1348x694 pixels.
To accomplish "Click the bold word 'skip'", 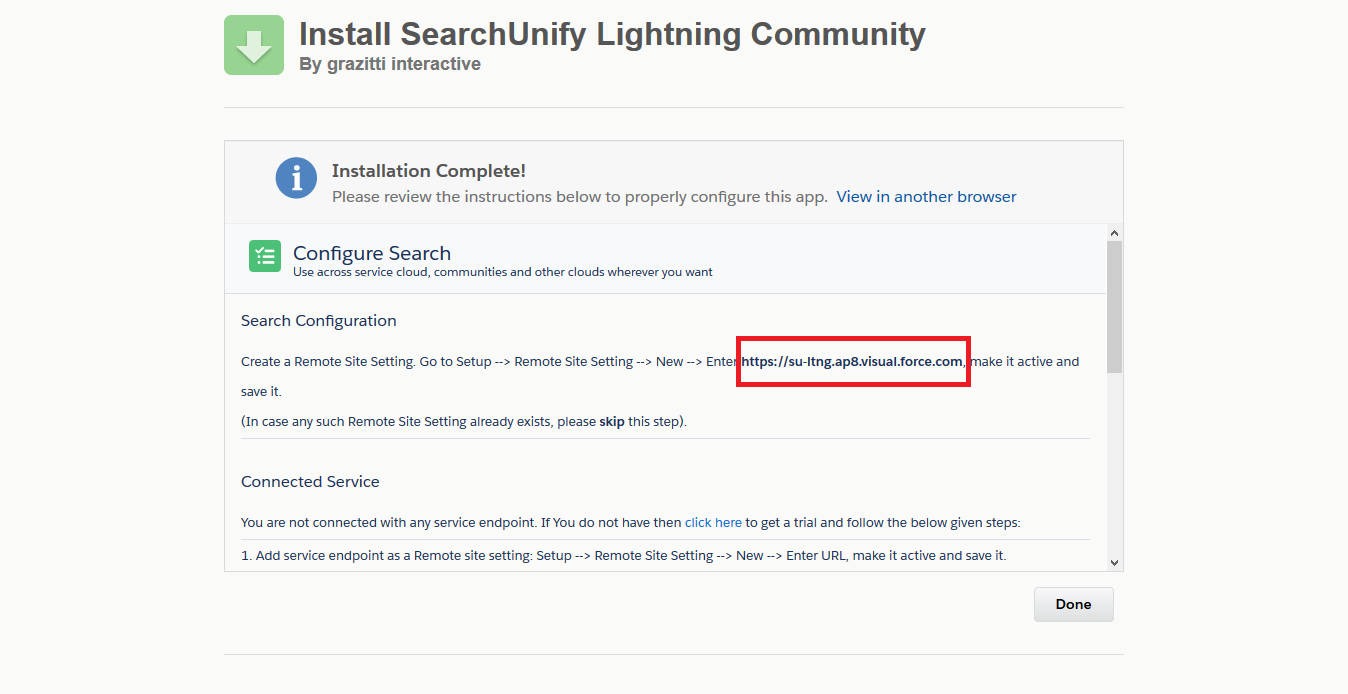I will click(611, 421).
